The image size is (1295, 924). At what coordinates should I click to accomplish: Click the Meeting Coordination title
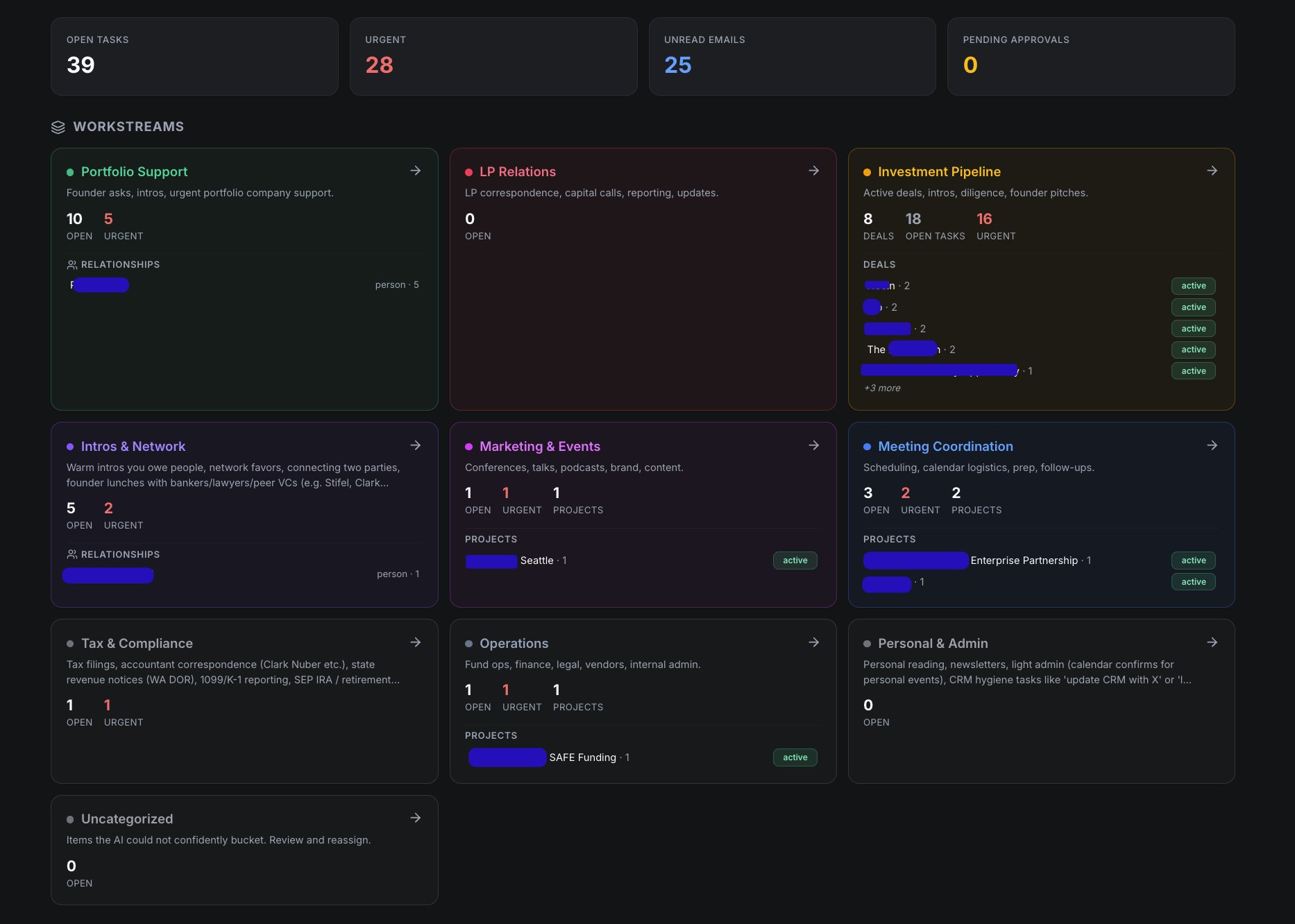945,446
